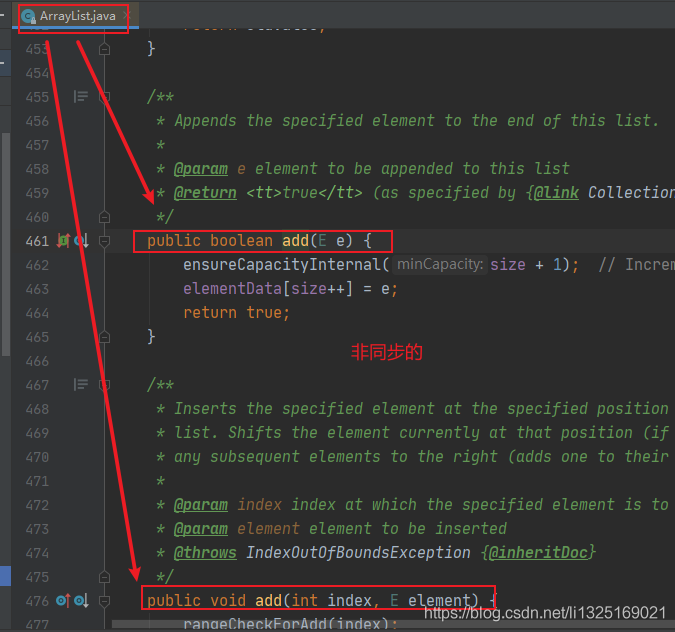Toggle rendered doc view icon on line 467
Image resolution: width=675 pixels, height=632 pixels.
pos(81,384)
